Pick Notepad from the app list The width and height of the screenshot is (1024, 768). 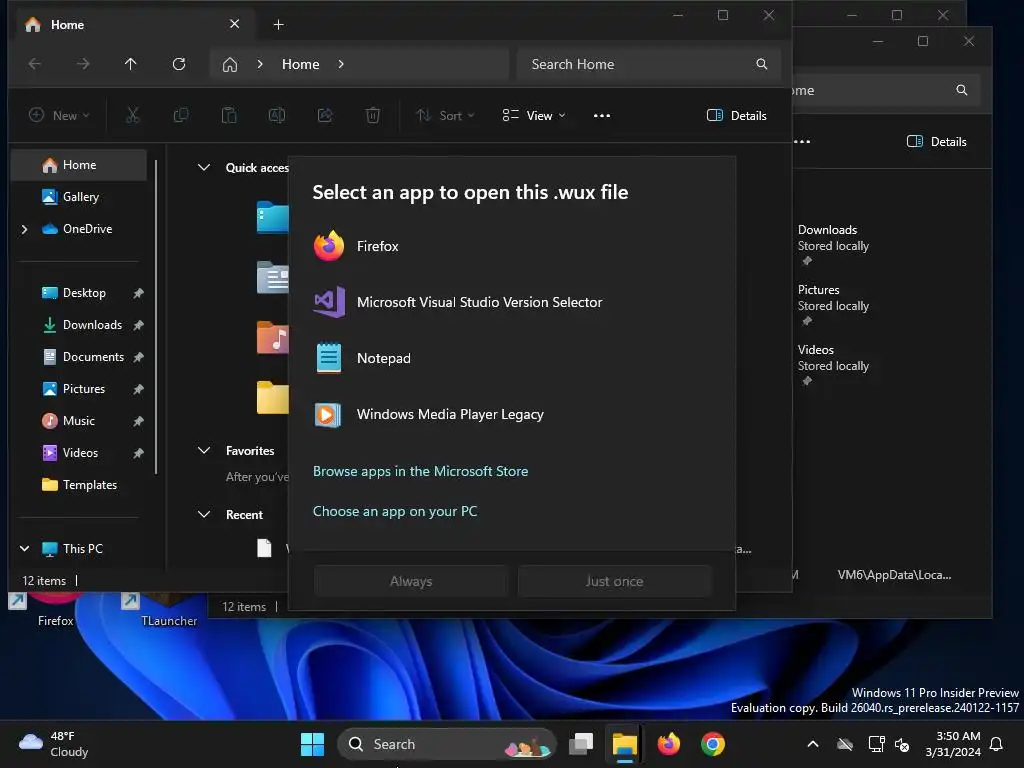511,359
